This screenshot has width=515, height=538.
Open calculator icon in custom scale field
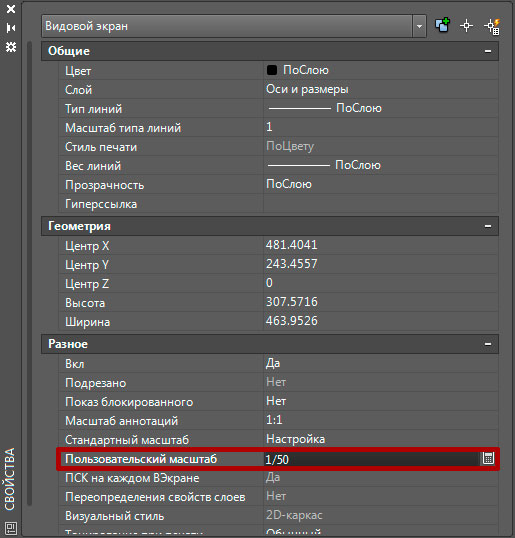point(488,458)
